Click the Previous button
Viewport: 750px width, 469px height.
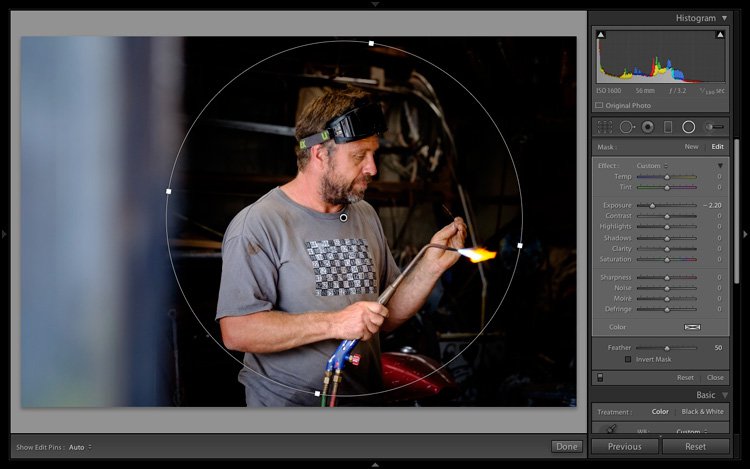(624, 447)
